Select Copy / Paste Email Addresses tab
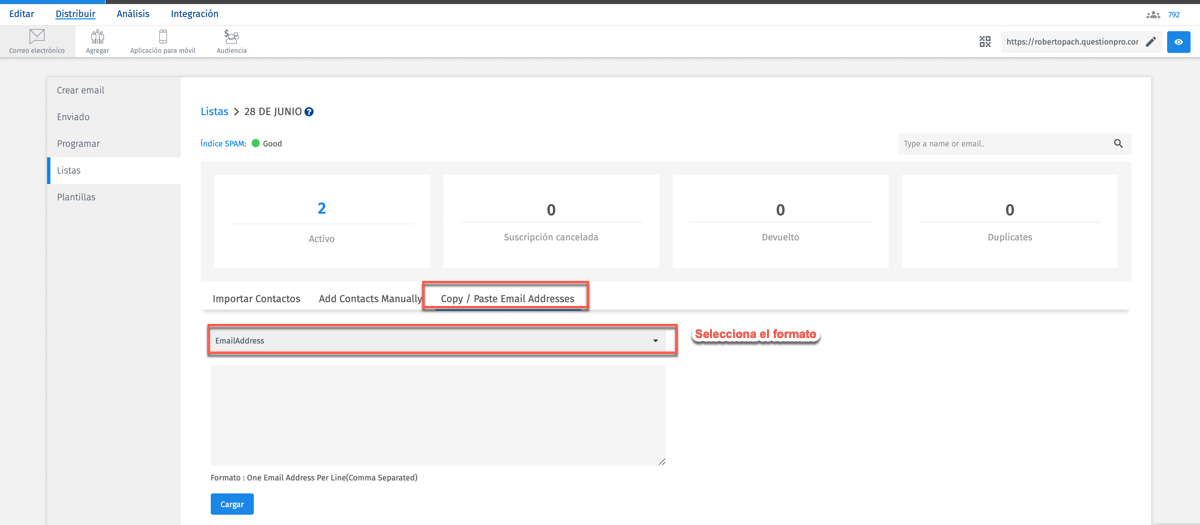This screenshot has height=525, width=1200. point(507,299)
